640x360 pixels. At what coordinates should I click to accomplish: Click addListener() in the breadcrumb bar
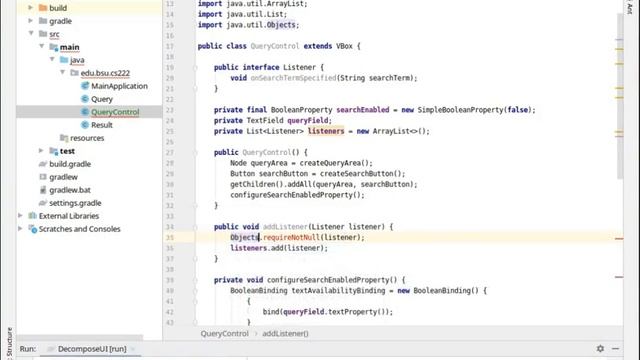285,333
